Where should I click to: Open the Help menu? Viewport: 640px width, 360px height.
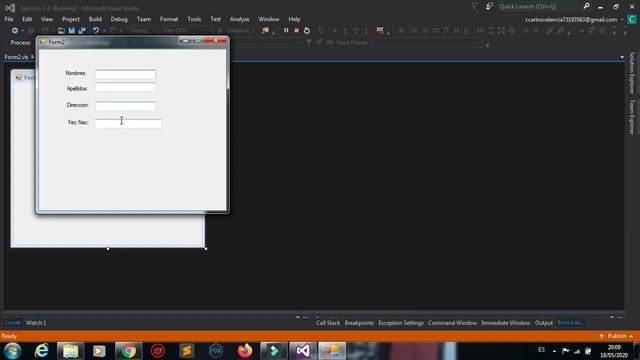[294, 19]
